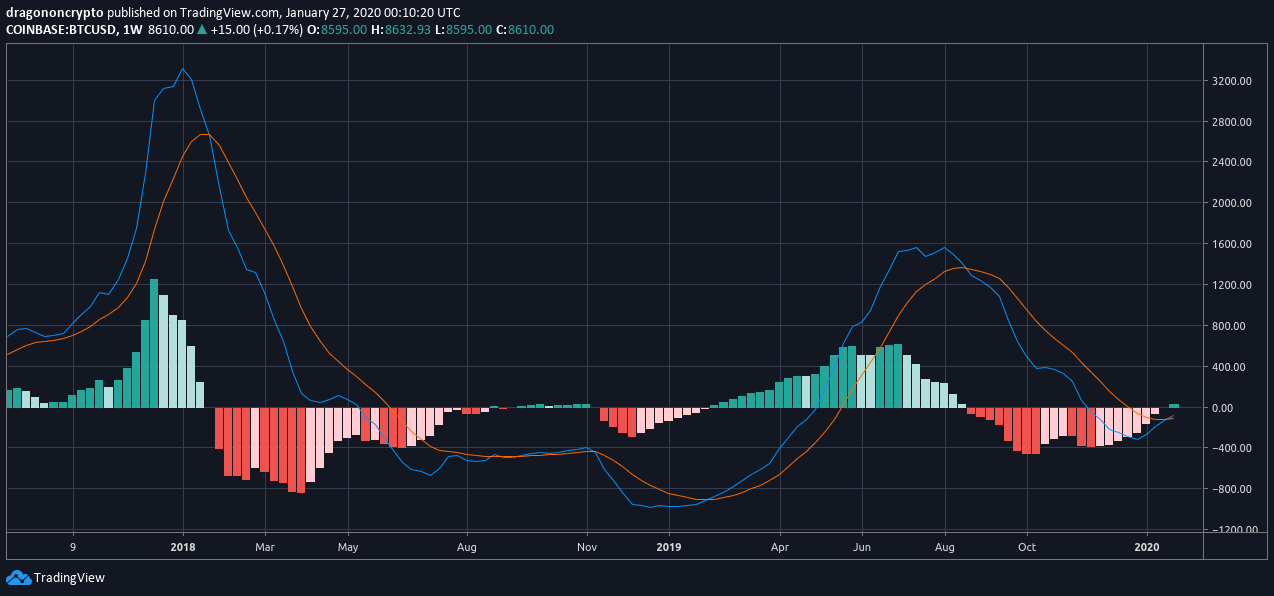Click the 2019 time axis label

click(x=669, y=547)
